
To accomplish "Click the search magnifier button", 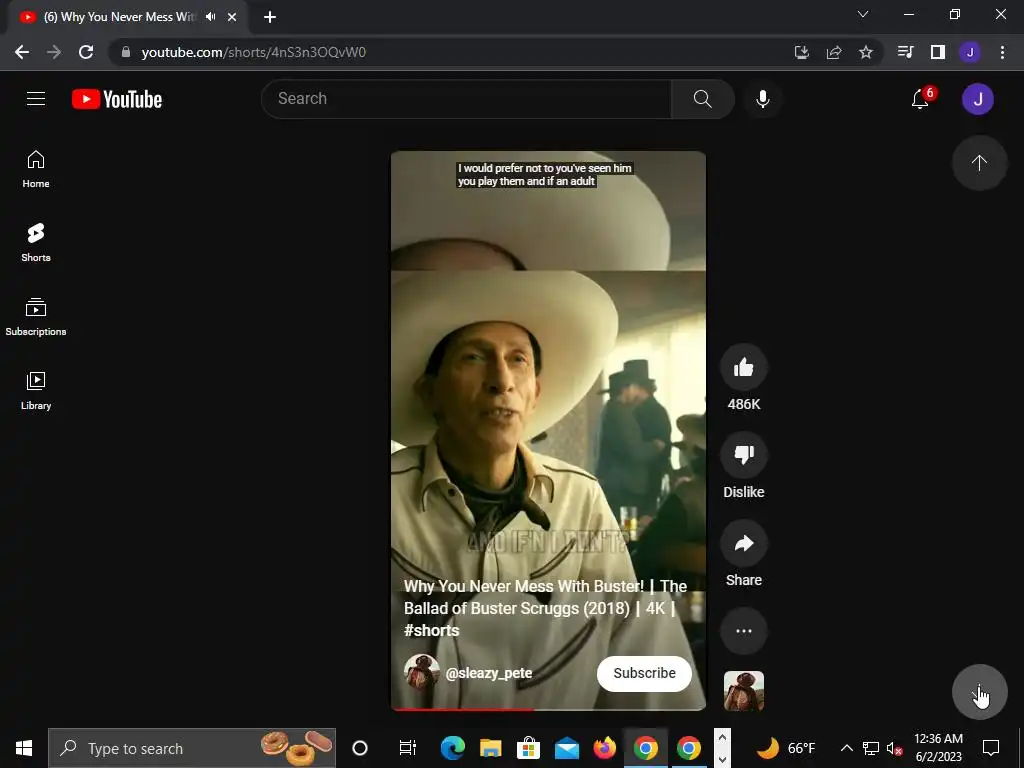I will click(x=703, y=99).
